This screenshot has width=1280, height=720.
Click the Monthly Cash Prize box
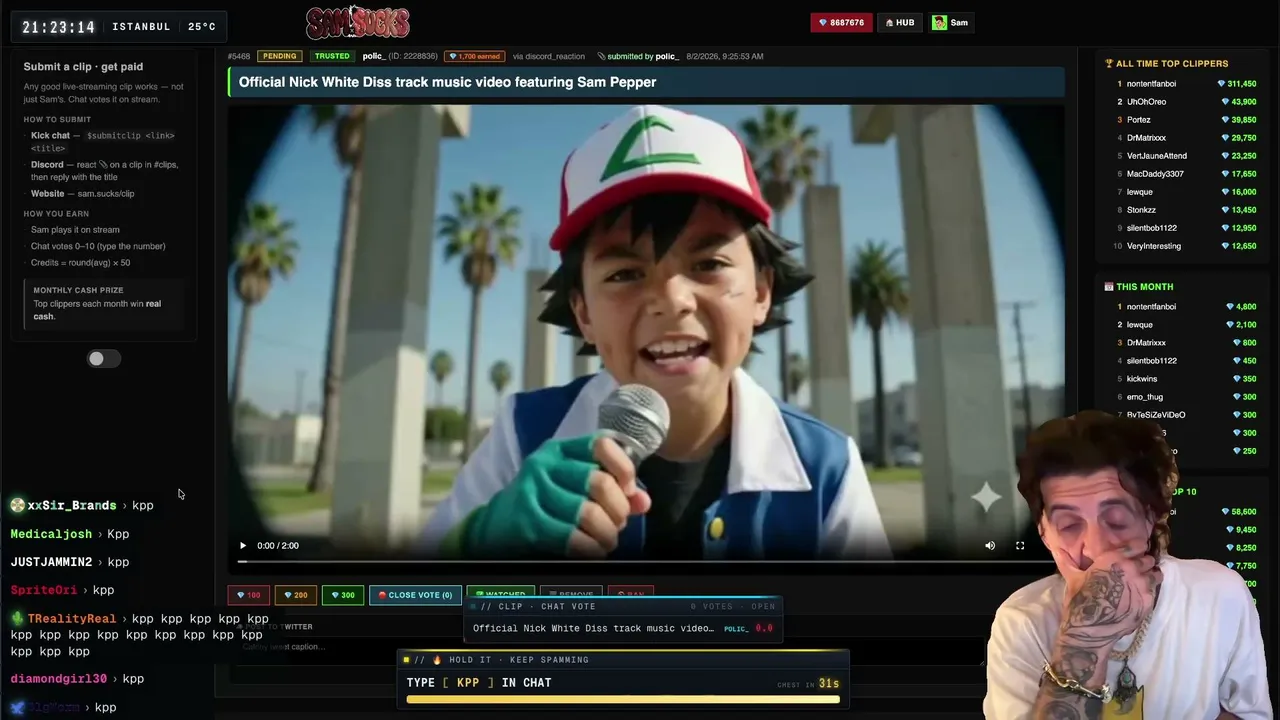tap(105, 303)
